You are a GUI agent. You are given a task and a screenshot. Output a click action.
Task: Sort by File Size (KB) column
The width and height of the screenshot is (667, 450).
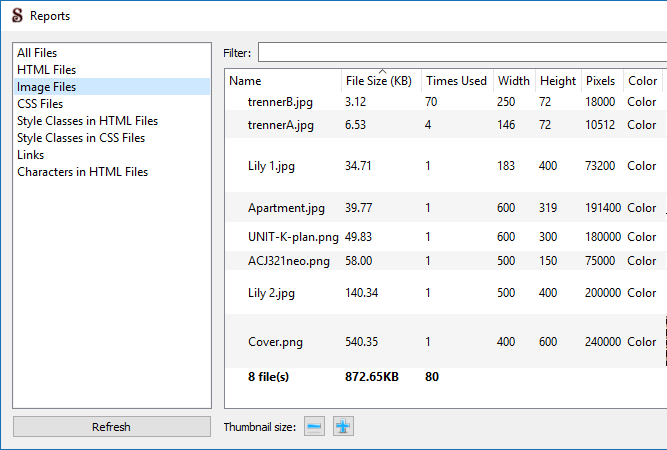tap(381, 81)
